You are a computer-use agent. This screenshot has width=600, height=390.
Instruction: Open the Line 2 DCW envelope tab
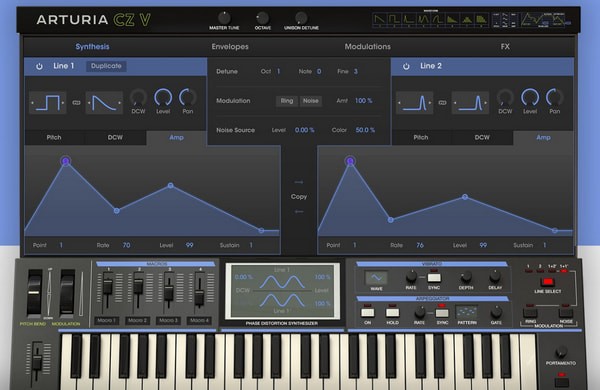(482, 137)
